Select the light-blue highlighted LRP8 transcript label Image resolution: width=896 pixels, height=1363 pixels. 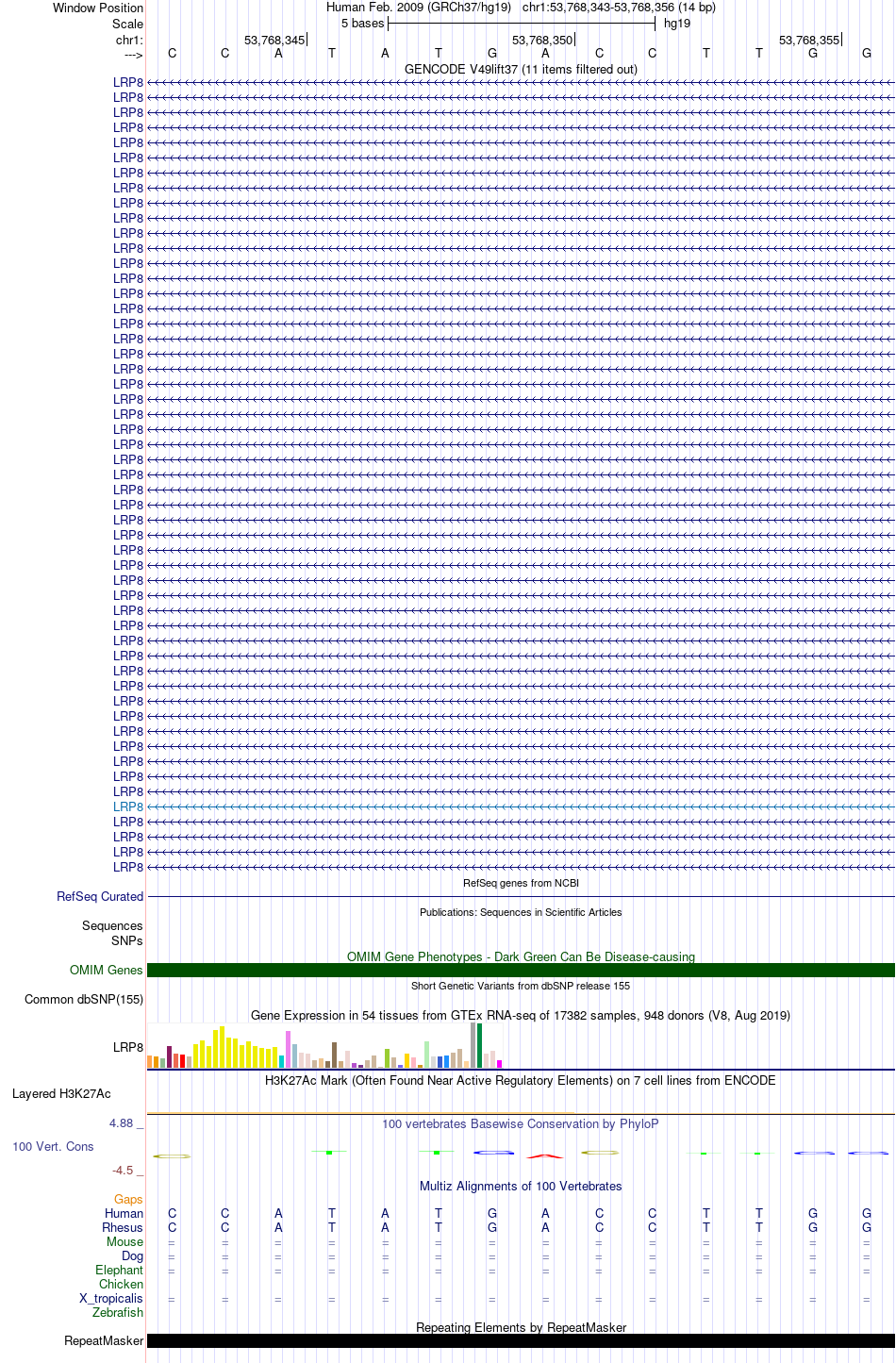128,807
